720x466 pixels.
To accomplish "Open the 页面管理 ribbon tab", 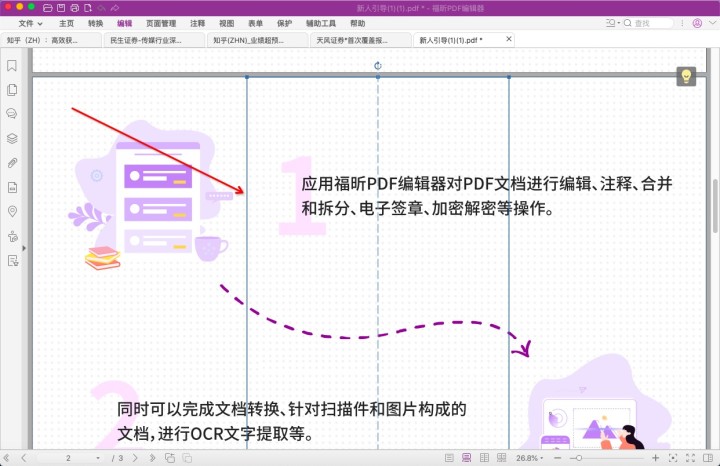I will tap(161, 22).
